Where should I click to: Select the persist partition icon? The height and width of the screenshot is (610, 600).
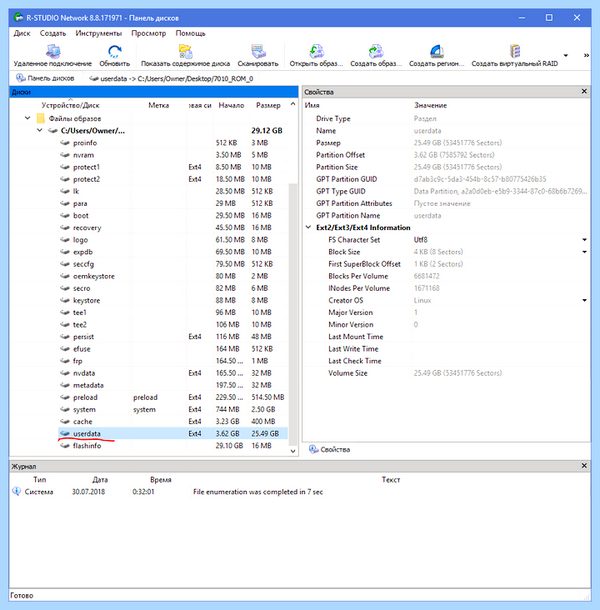coord(65,337)
